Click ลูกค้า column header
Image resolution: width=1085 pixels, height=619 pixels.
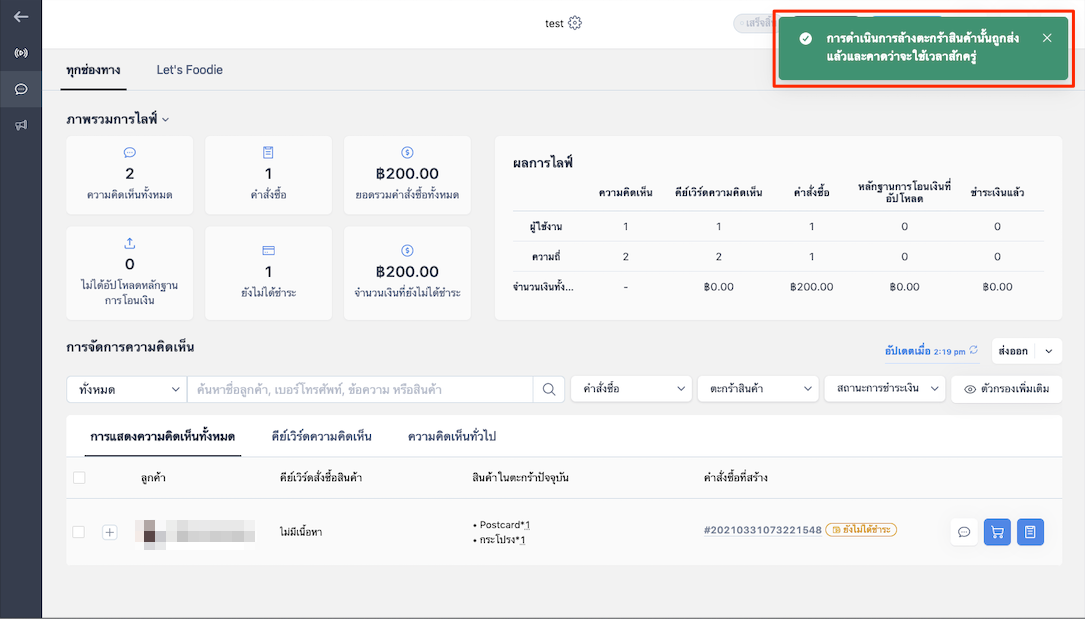click(x=153, y=478)
